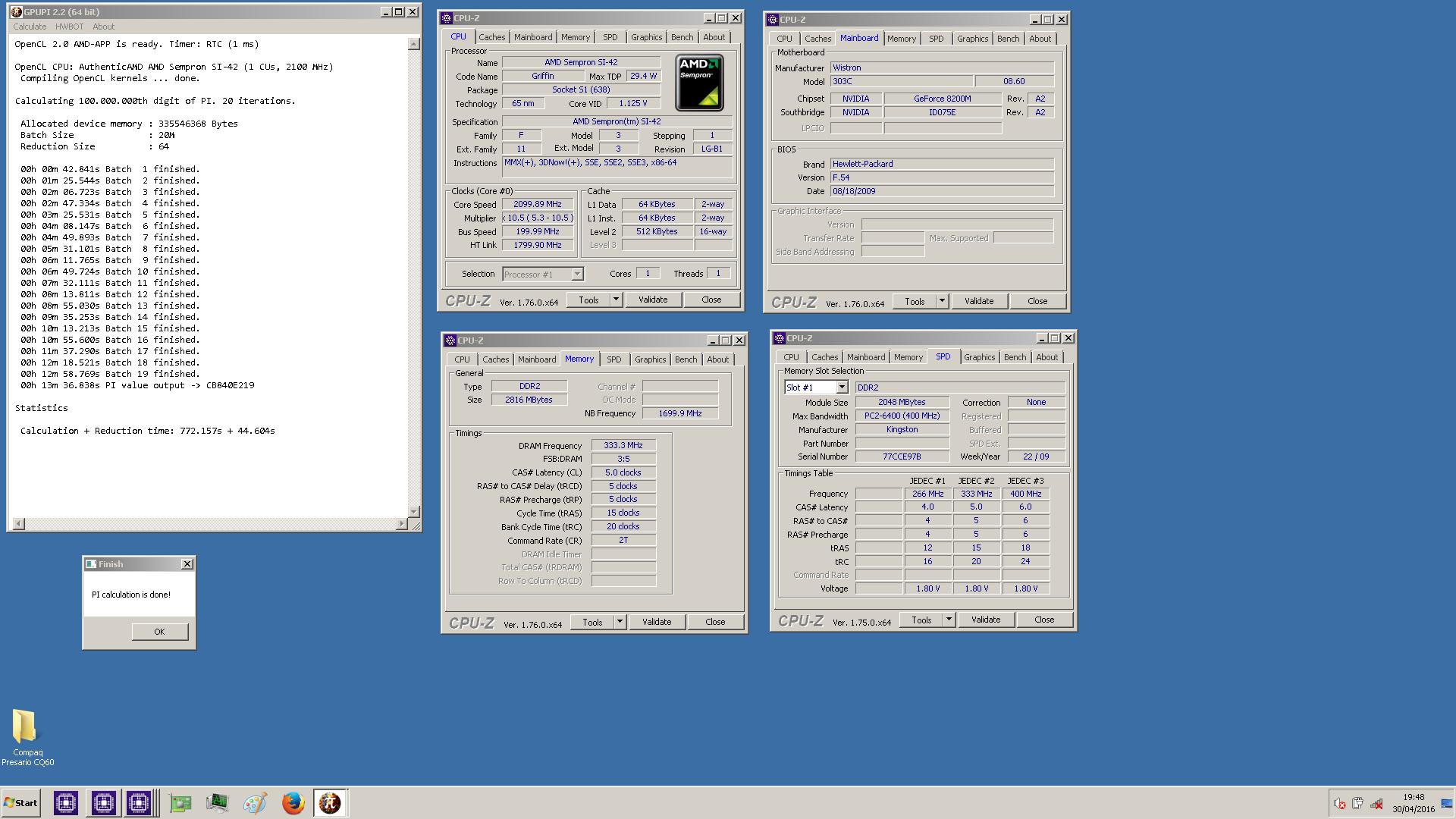Viewport: 1456px width, 819px height.
Task: Expand the Tools dropdown arrow in the Mainboard window
Action: coord(942,301)
